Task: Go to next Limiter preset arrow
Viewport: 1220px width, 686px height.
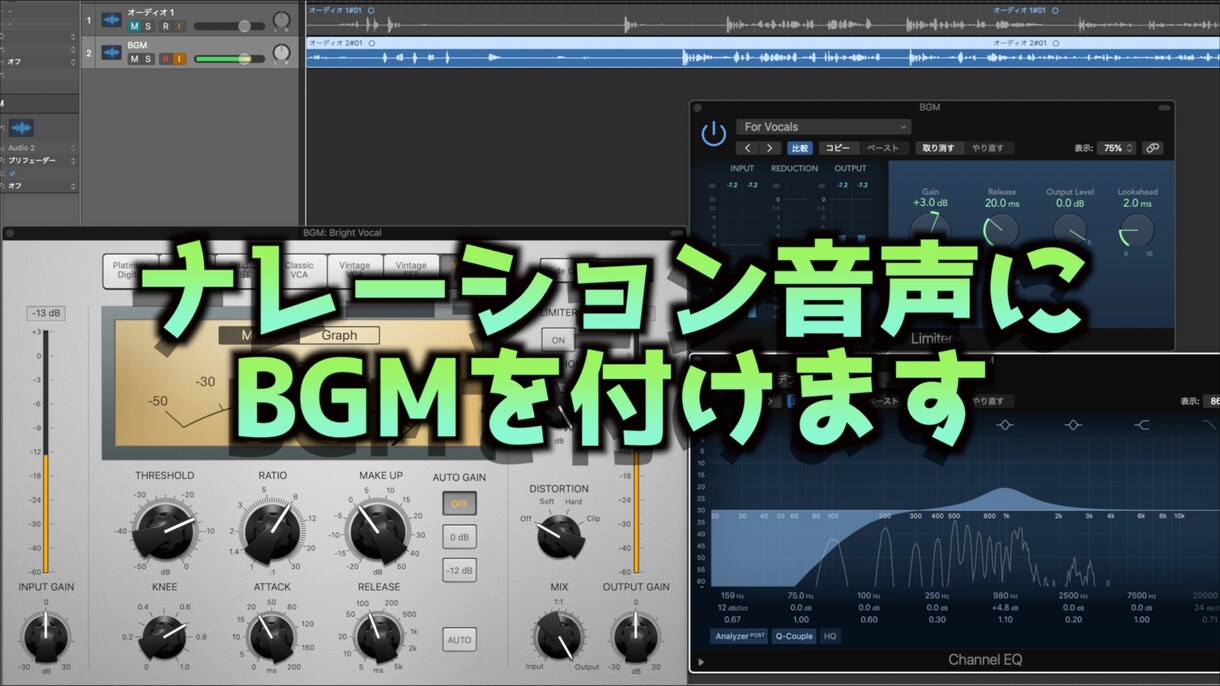Action: [x=769, y=148]
